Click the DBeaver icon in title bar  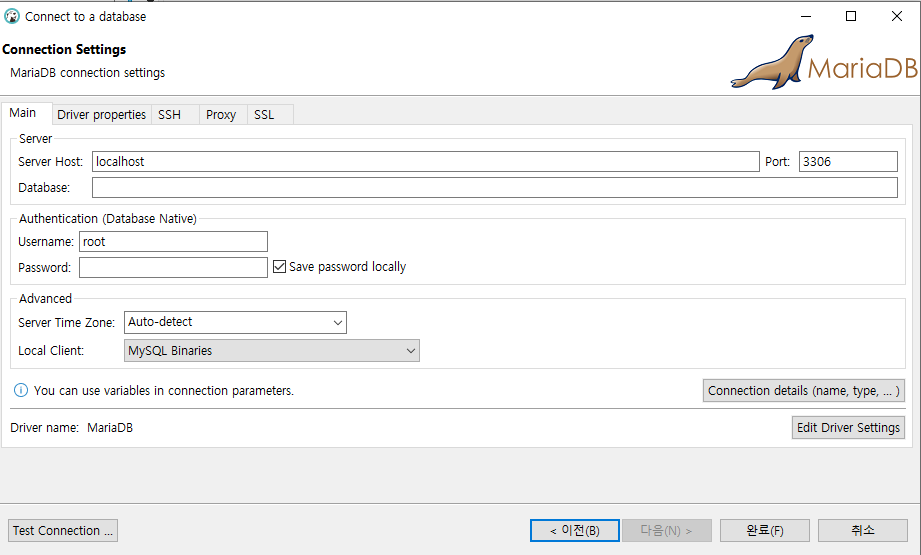click(x=12, y=16)
